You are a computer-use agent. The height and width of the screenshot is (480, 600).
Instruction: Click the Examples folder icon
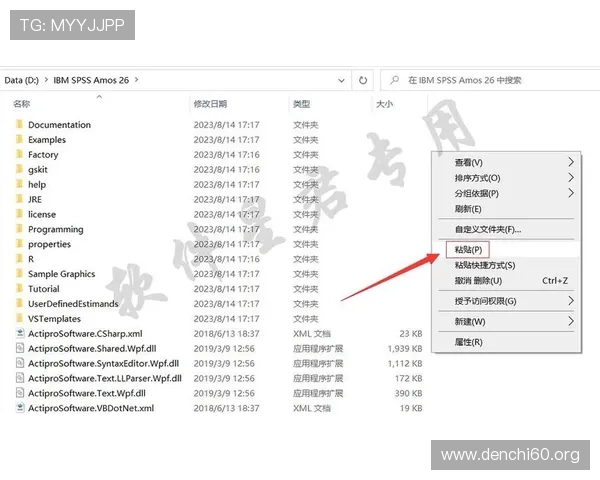pos(19,139)
